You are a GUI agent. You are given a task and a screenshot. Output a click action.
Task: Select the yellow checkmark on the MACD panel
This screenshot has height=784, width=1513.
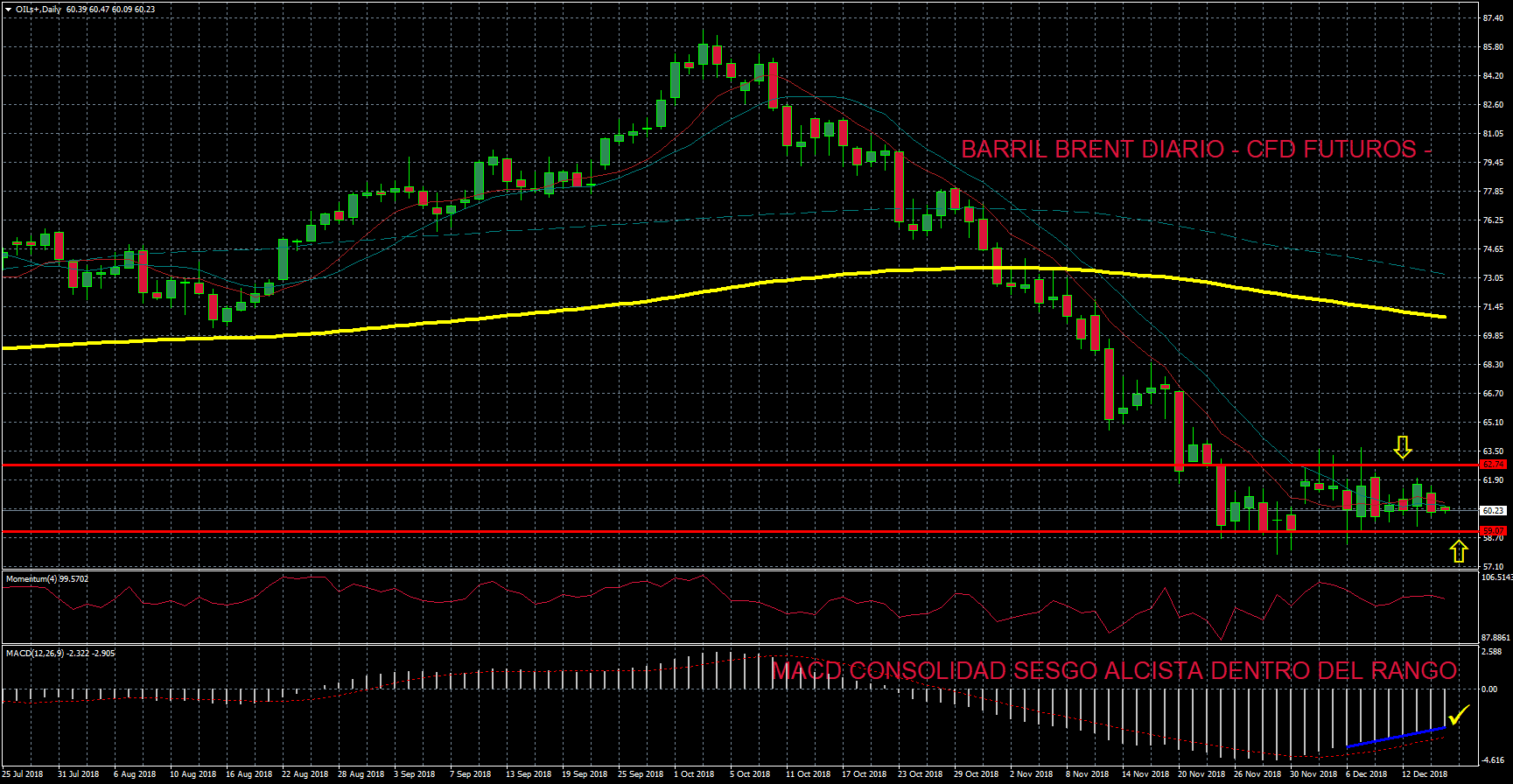(x=1458, y=716)
